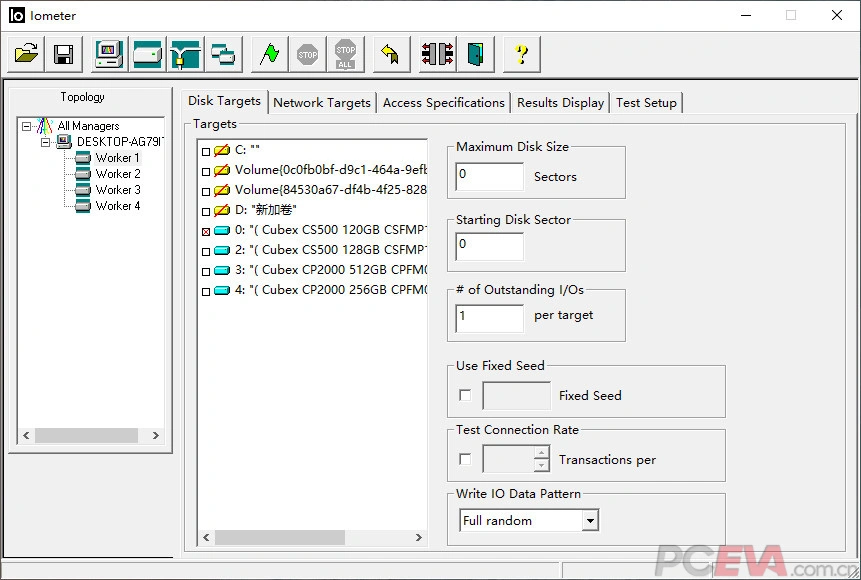861x580 pixels.
Task: Start tests with the green flag
Action: click(x=269, y=54)
